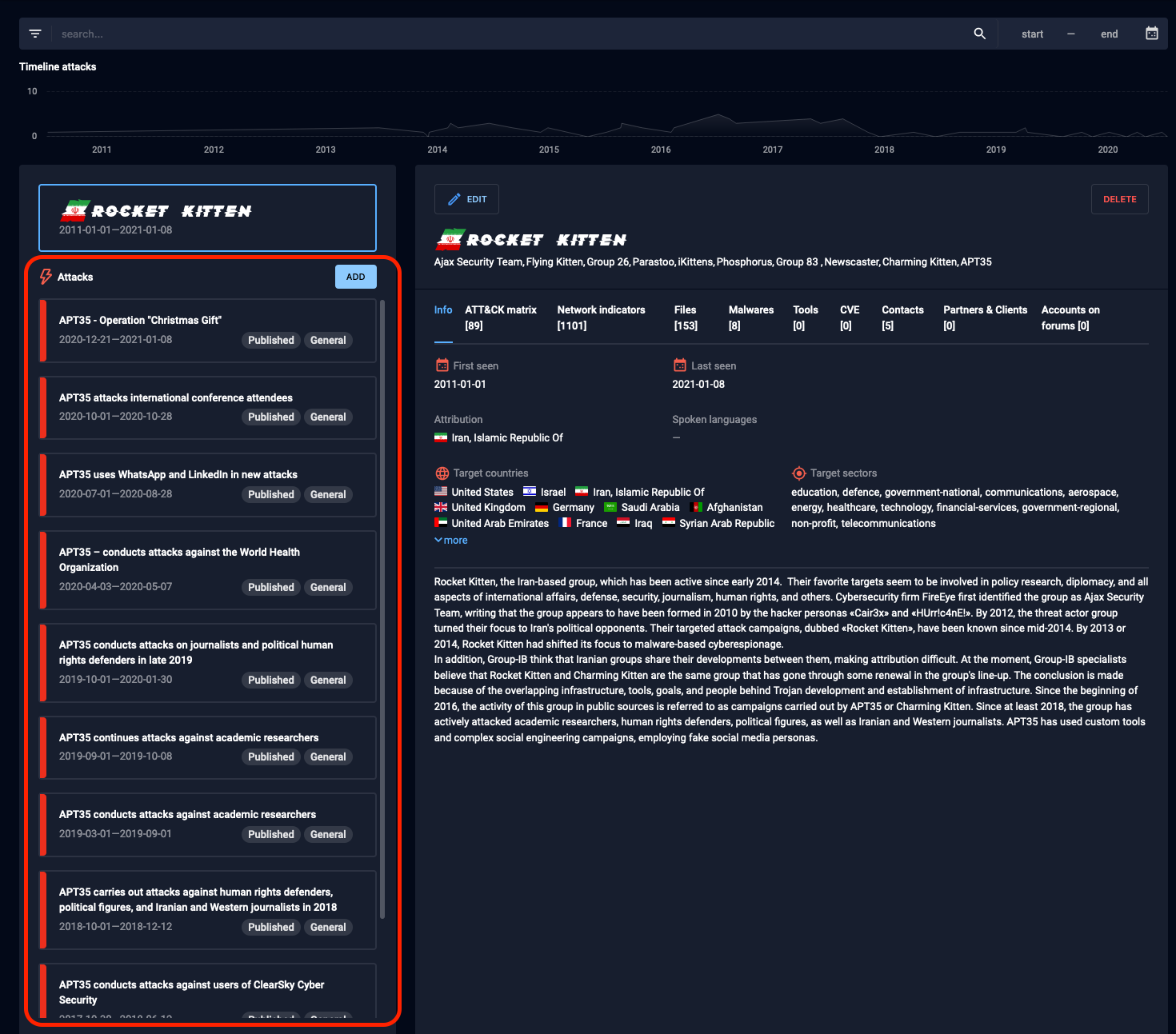
Task: Open APT35 conducts attacks against academic researchers
Action: click(x=208, y=825)
